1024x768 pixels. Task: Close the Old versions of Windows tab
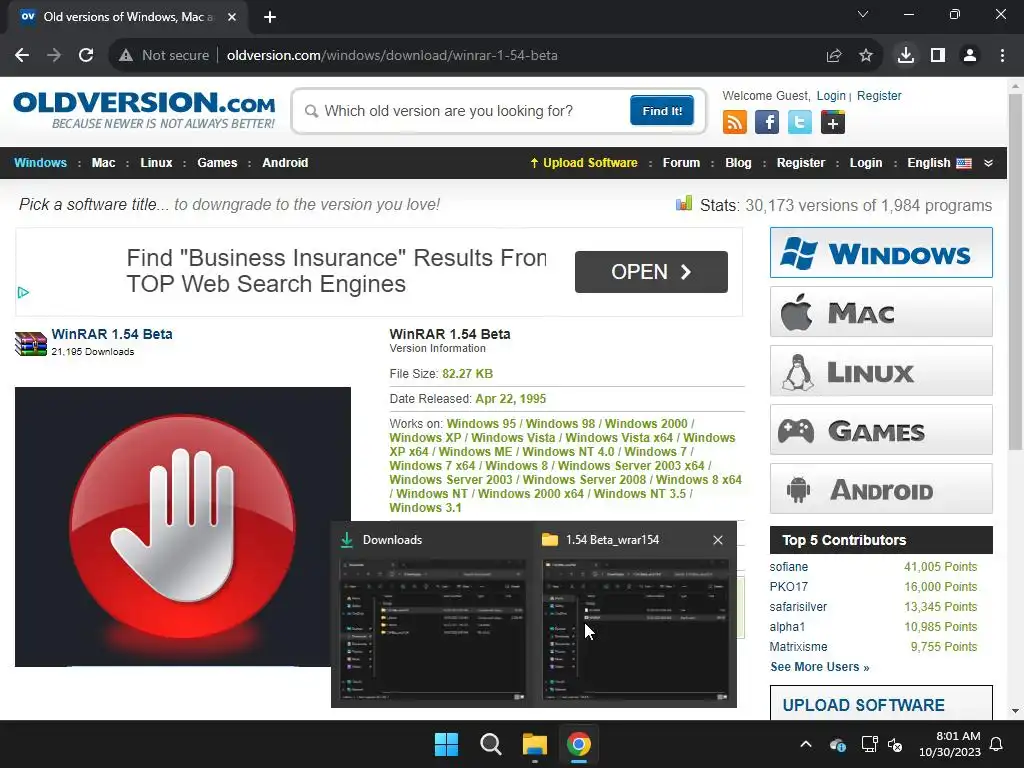tap(232, 17)
